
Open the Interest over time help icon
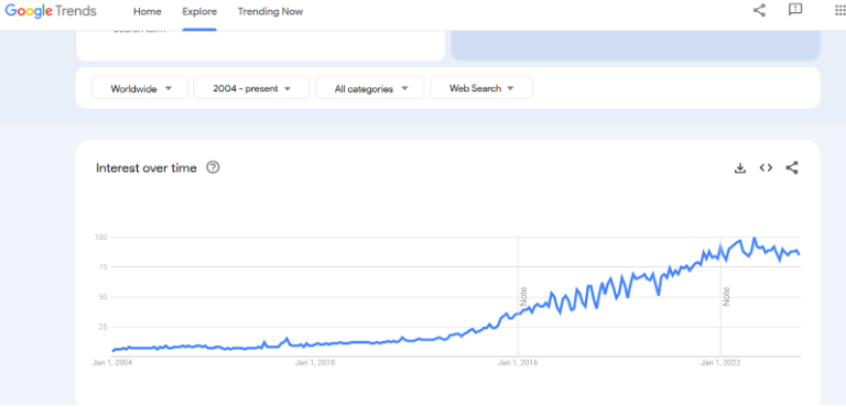tap(212, 168)
